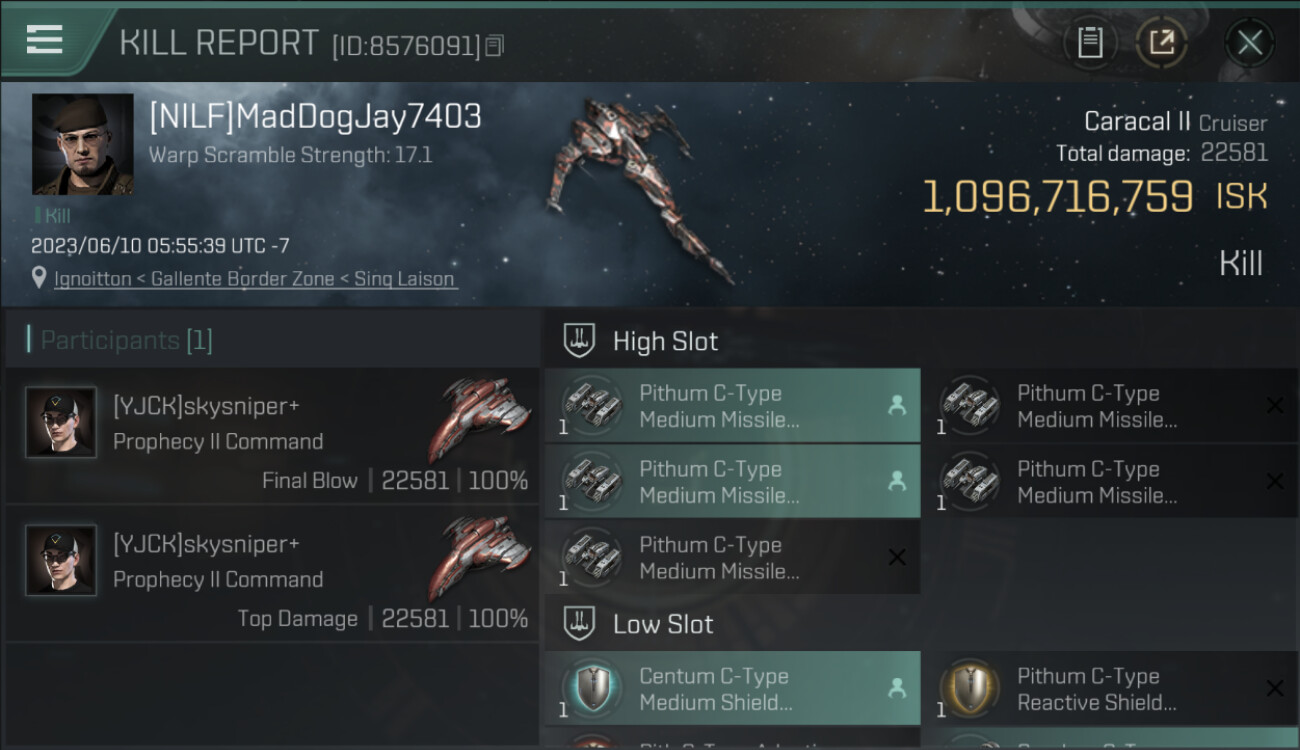Select the Low Slot section icon

pyautogui.click(x=579, y=624)
